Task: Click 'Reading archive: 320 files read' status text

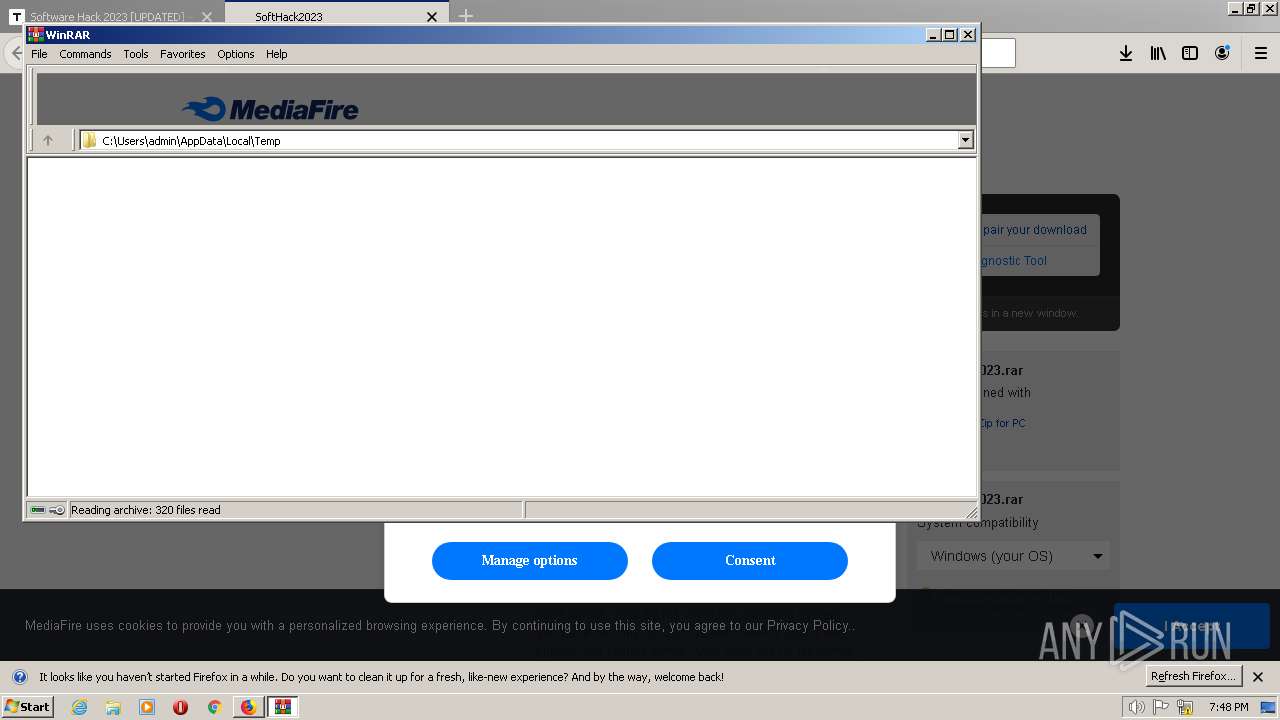Action: click(146, 510)
